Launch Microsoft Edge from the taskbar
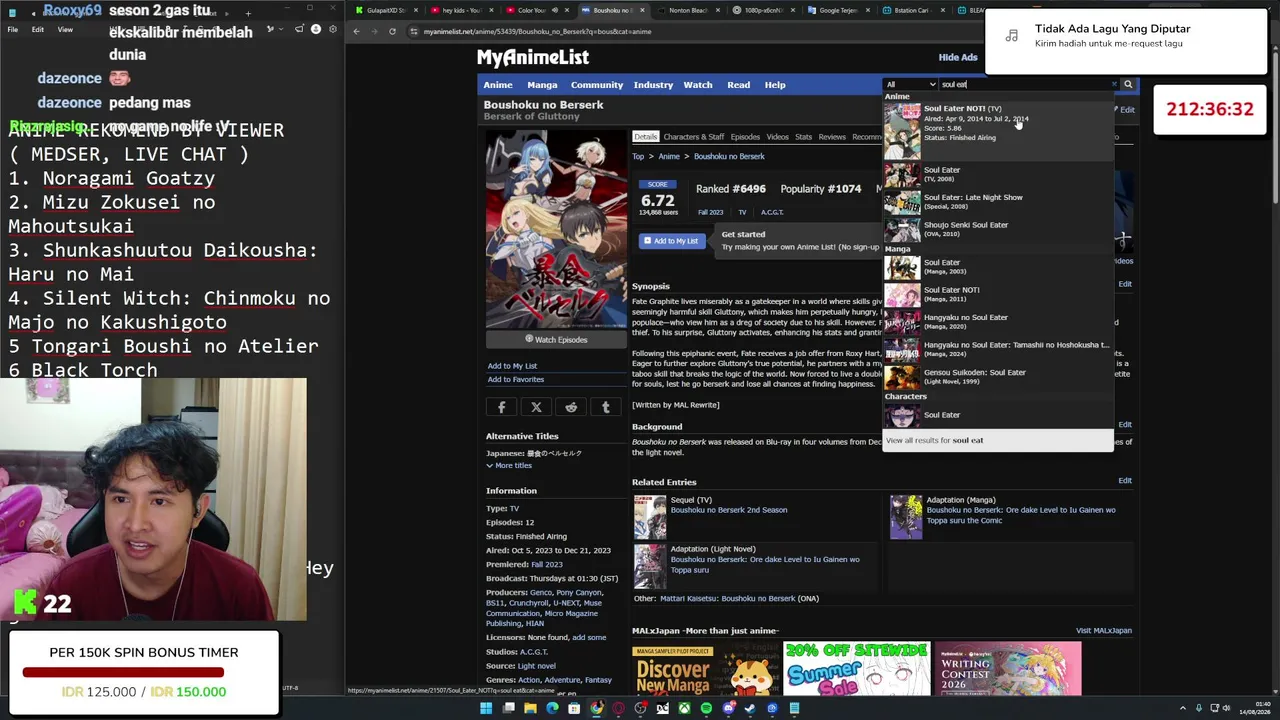1280x720 pixels. (552, 708)
